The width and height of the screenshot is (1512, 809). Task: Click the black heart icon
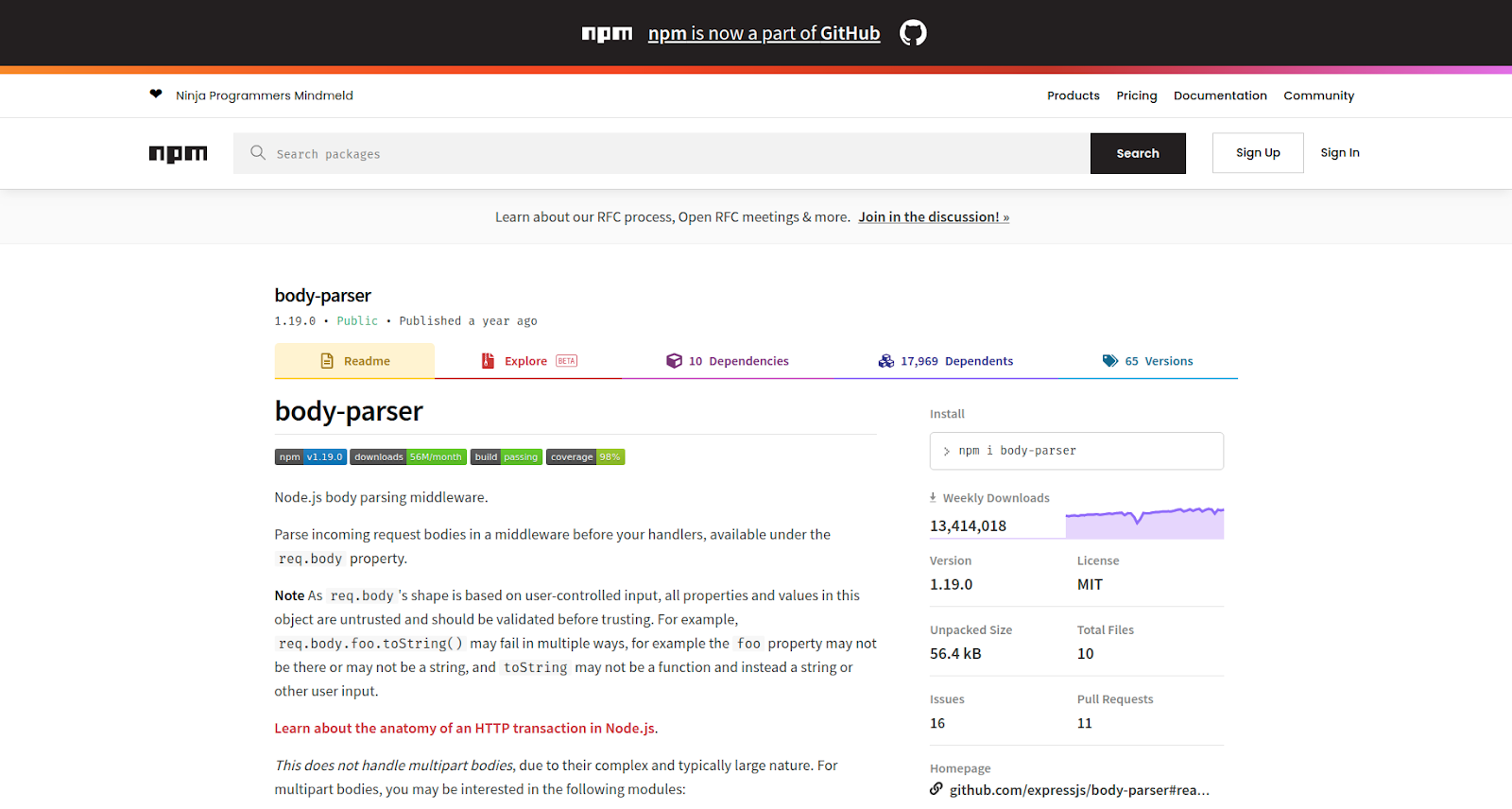coord(156,94)
